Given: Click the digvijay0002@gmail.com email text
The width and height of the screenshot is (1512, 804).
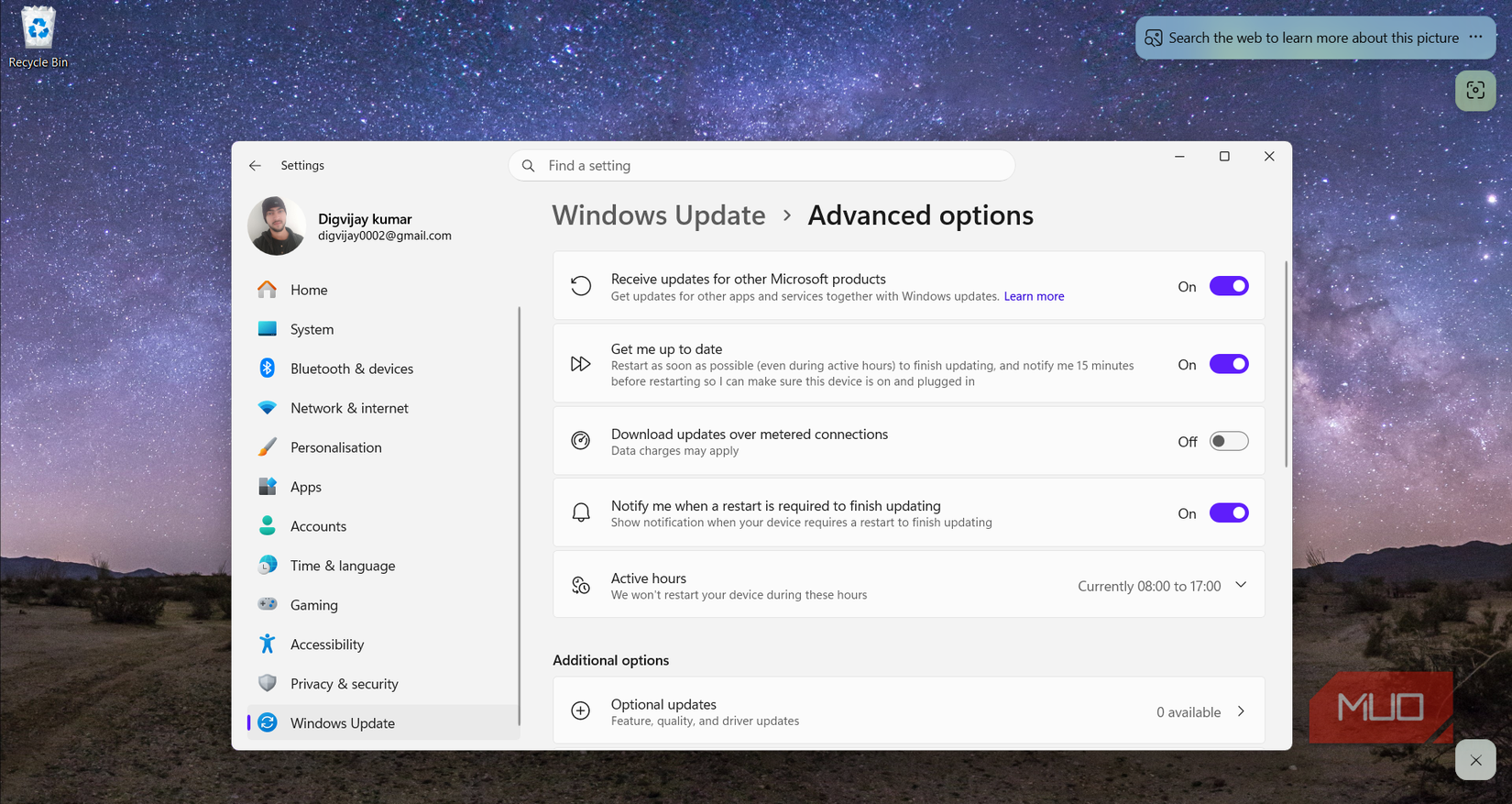Looking at the screenshot, I should pyautogui.click(x=385, y=236).
